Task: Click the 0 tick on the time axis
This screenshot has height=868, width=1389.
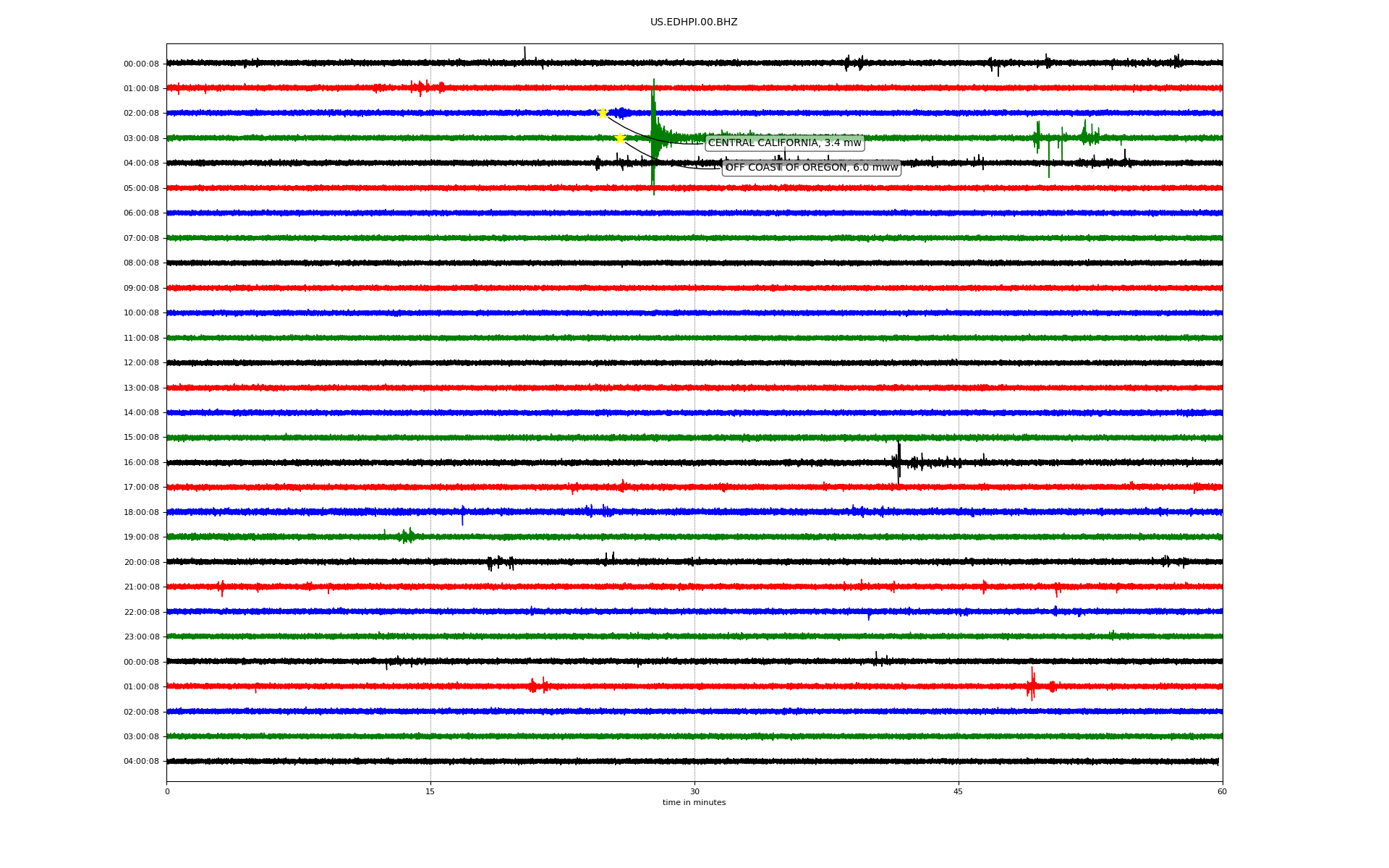Action: coord(167,791)
